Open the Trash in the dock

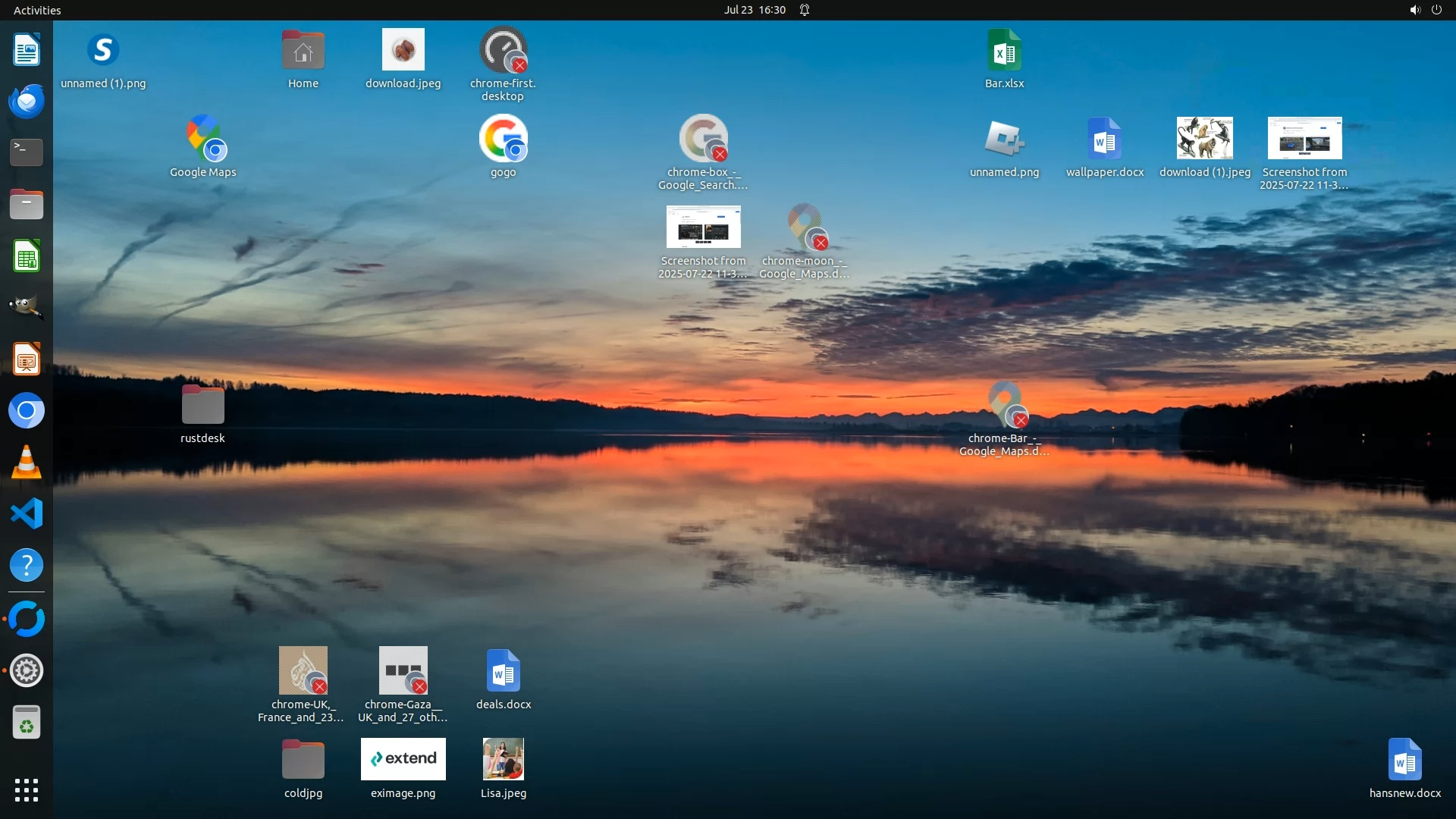click(27, 723)
